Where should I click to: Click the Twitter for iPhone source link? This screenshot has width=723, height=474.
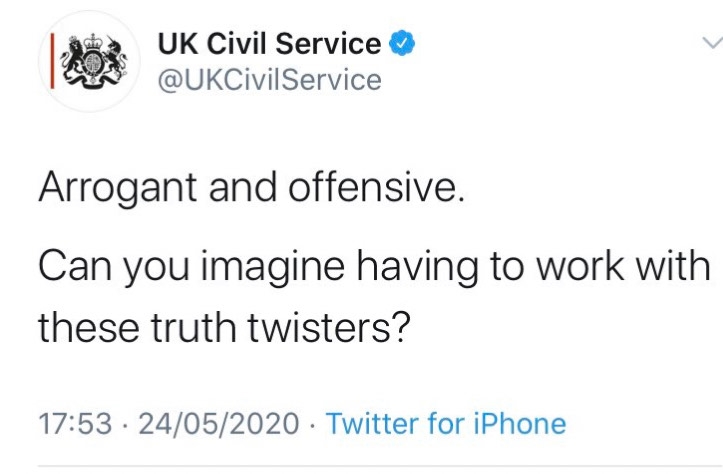tap(446, 423)
